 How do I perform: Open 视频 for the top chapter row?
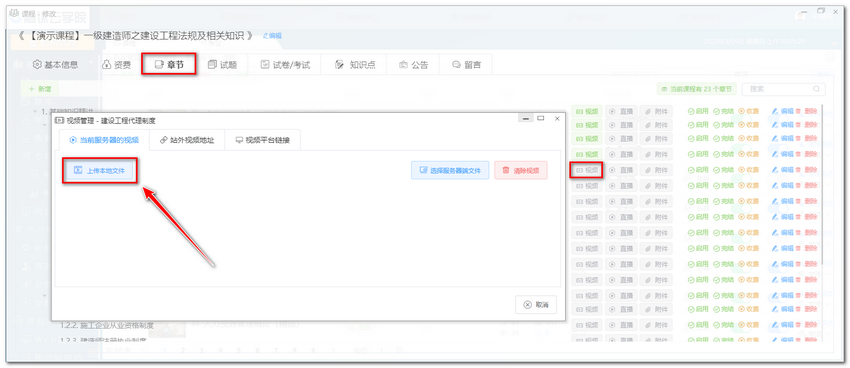(x=587, y=111)
